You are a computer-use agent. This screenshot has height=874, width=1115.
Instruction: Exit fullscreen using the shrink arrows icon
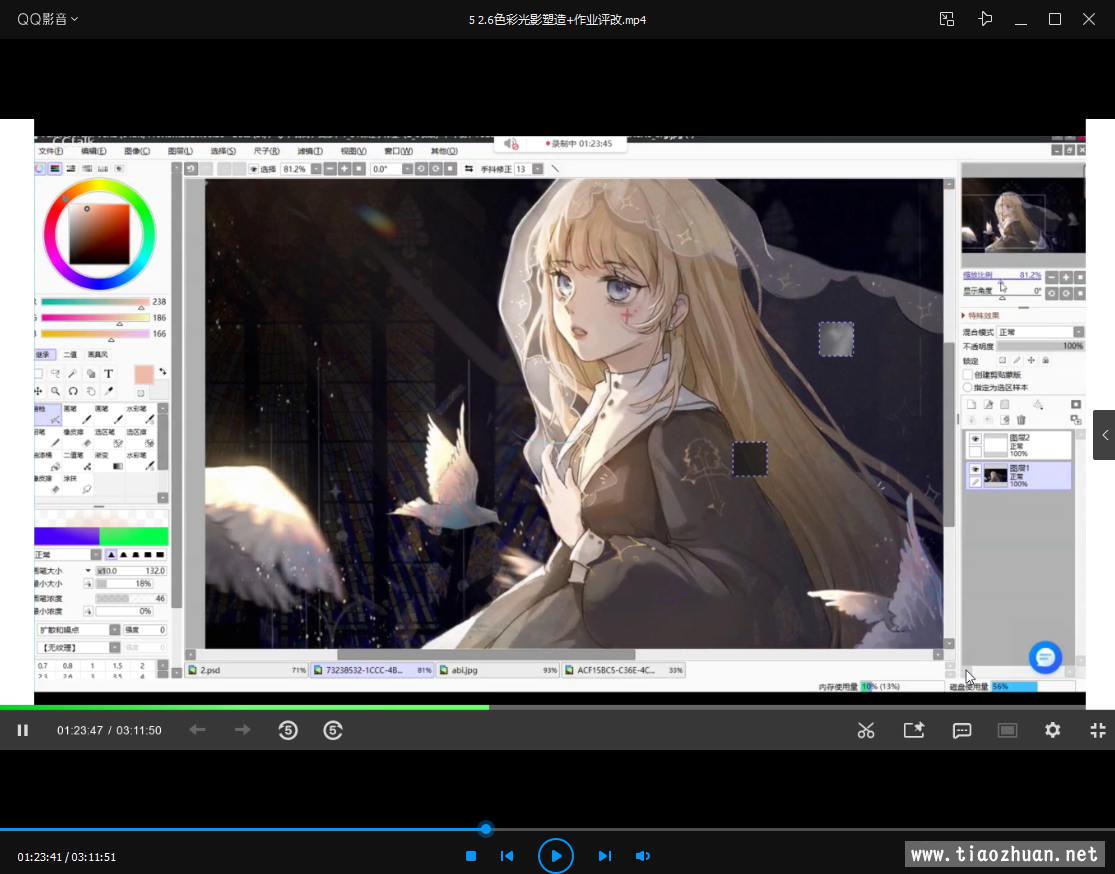(1097, 731)
